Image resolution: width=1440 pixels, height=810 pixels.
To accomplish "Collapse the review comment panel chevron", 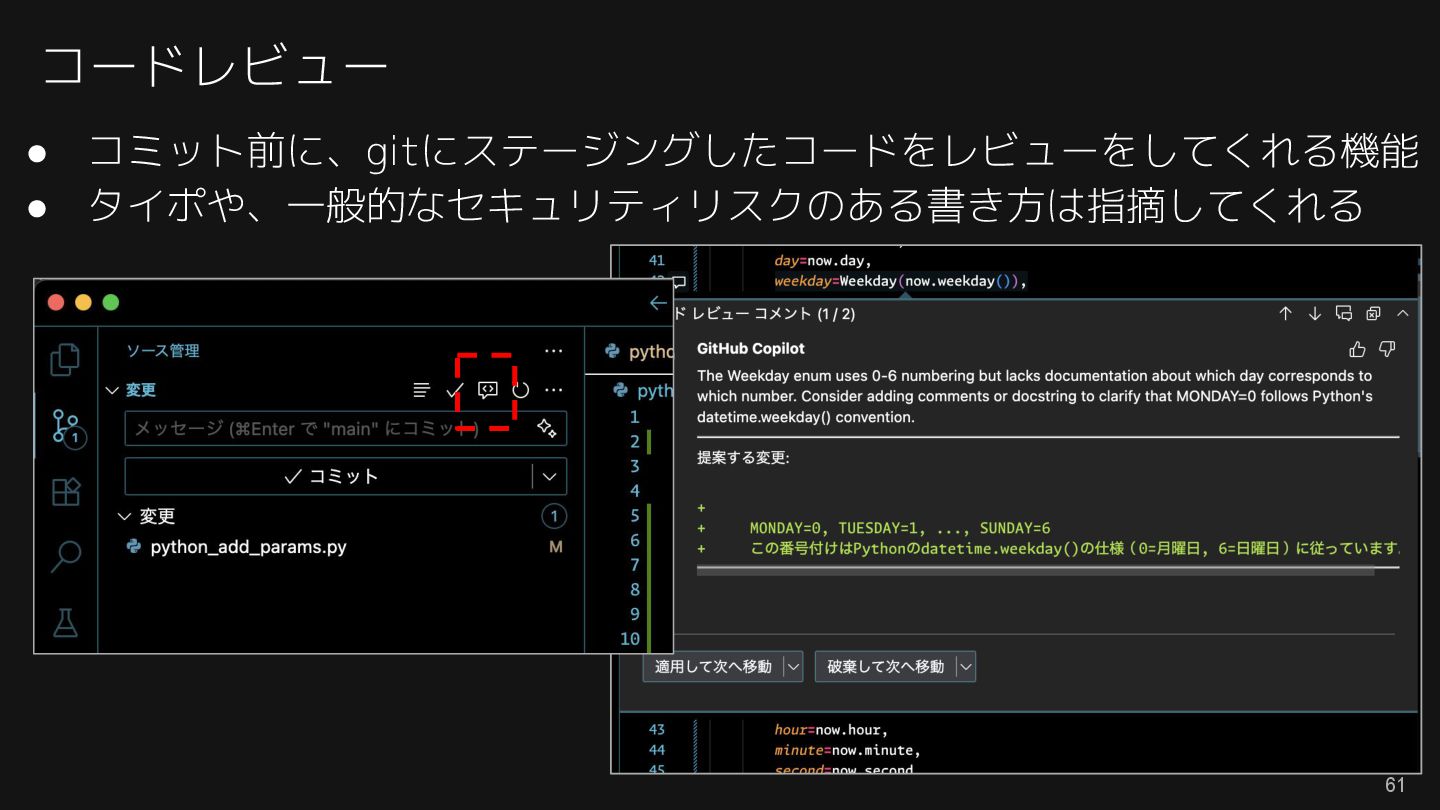I will 1402,313.
